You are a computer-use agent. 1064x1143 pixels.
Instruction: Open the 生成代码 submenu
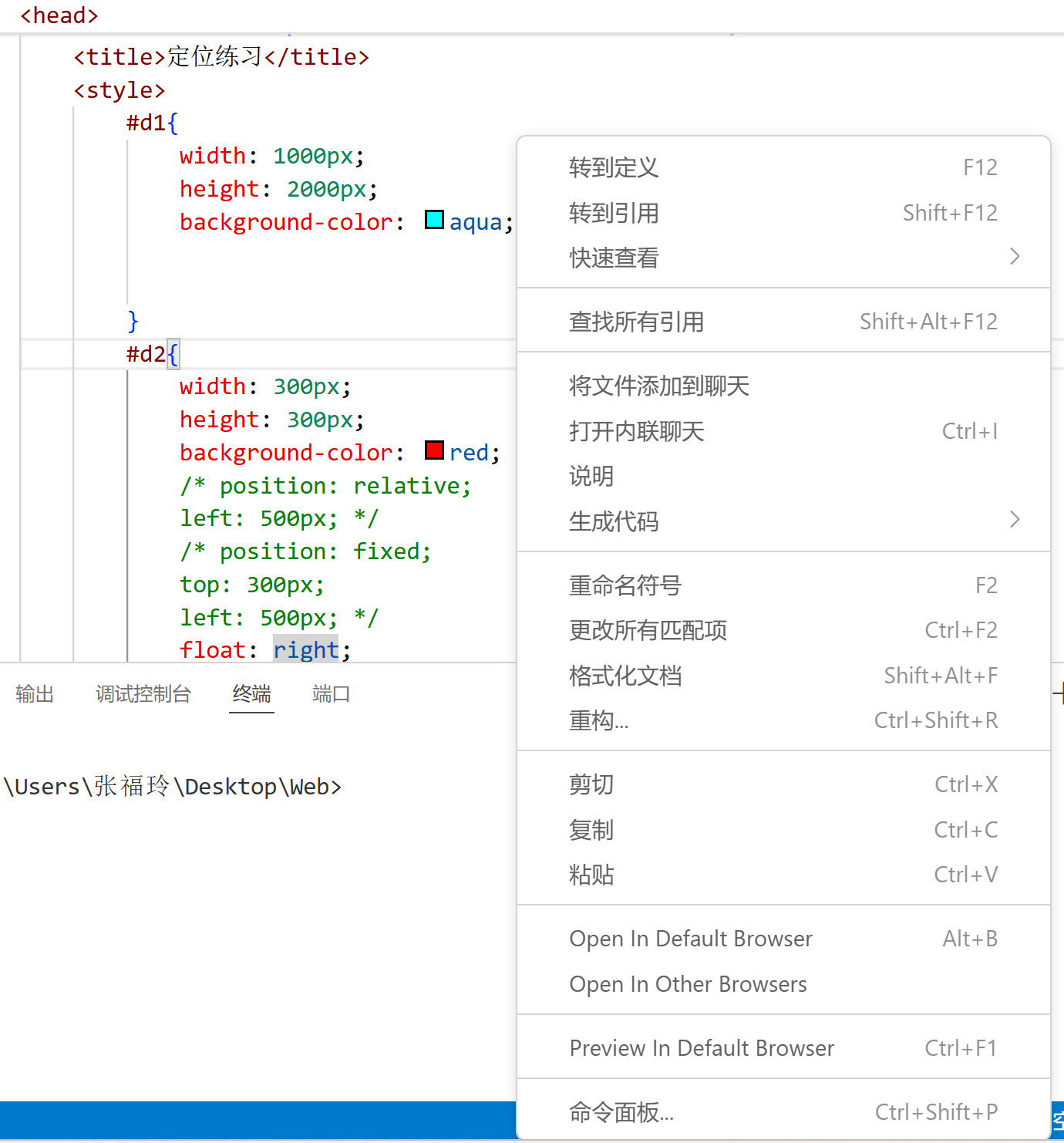pos(783,521)
